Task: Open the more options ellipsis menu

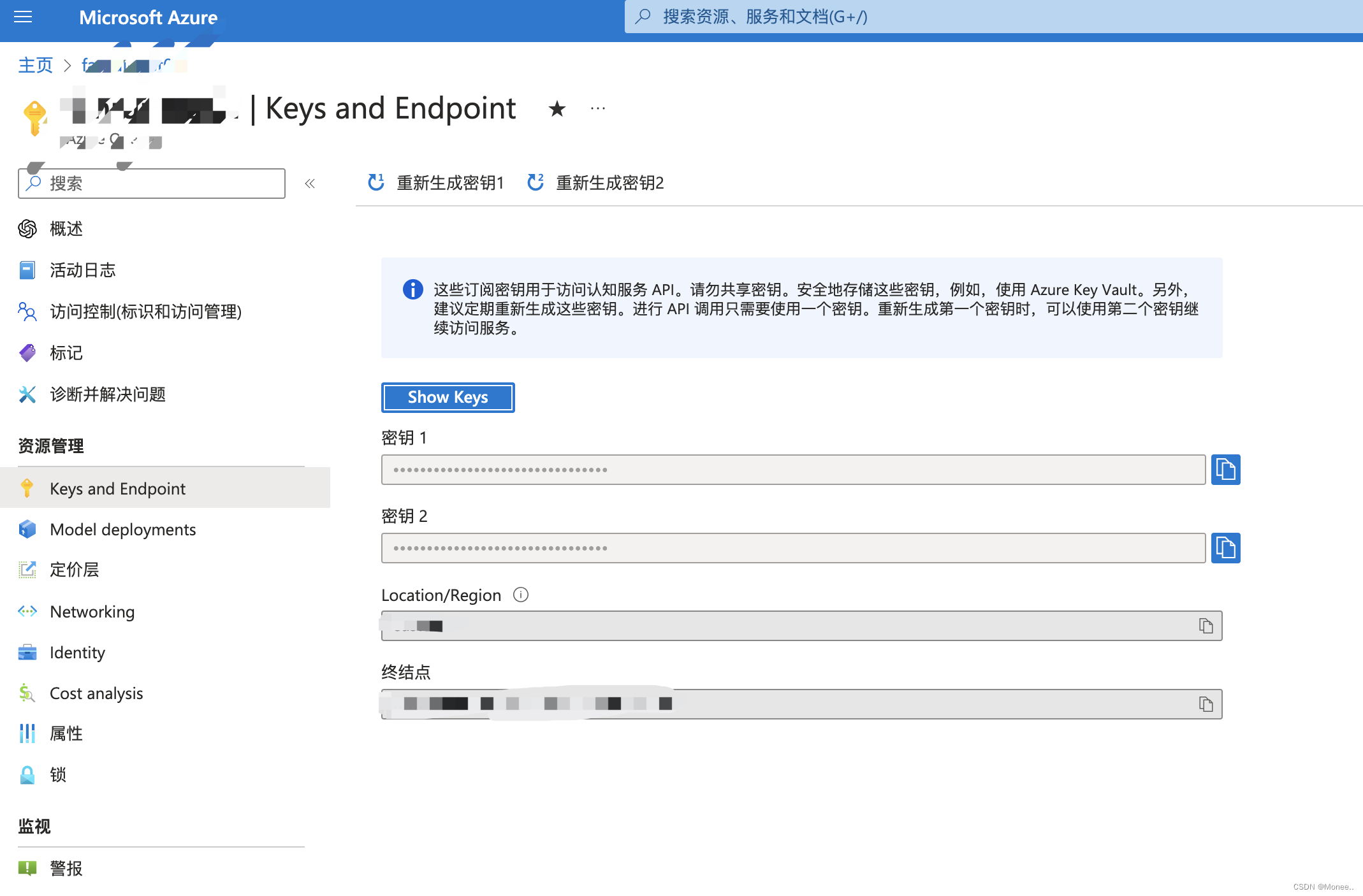Action: pos(597,108)
